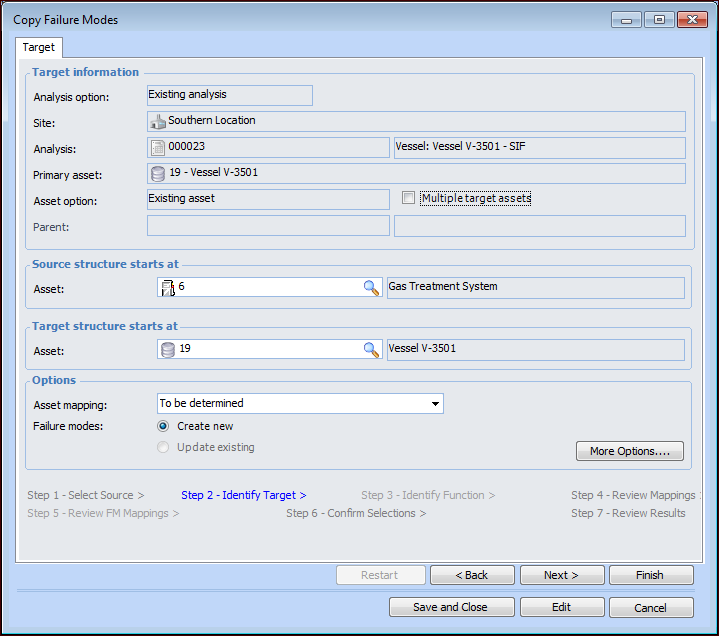Click Save and Close
Screen dimensions: 719x636
[x=450, y=607]
